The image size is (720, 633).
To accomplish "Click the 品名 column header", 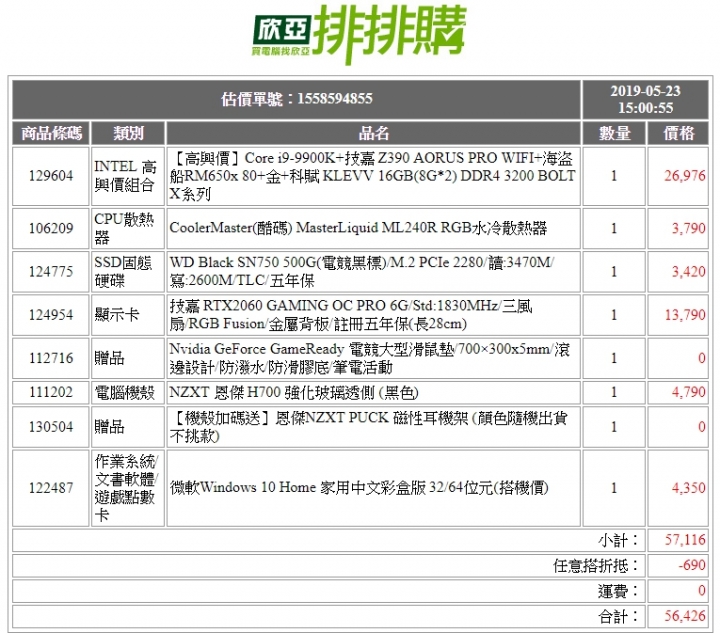I will point(373,133).
